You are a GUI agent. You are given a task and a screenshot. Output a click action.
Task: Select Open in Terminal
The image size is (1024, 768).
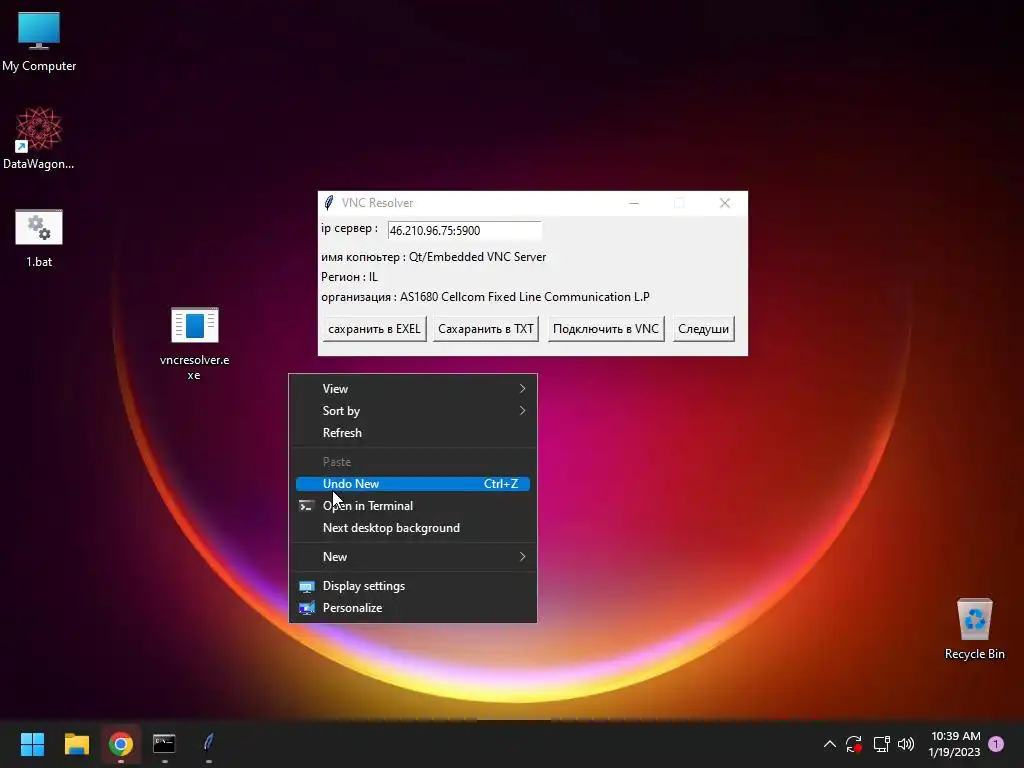coord(413,505)
